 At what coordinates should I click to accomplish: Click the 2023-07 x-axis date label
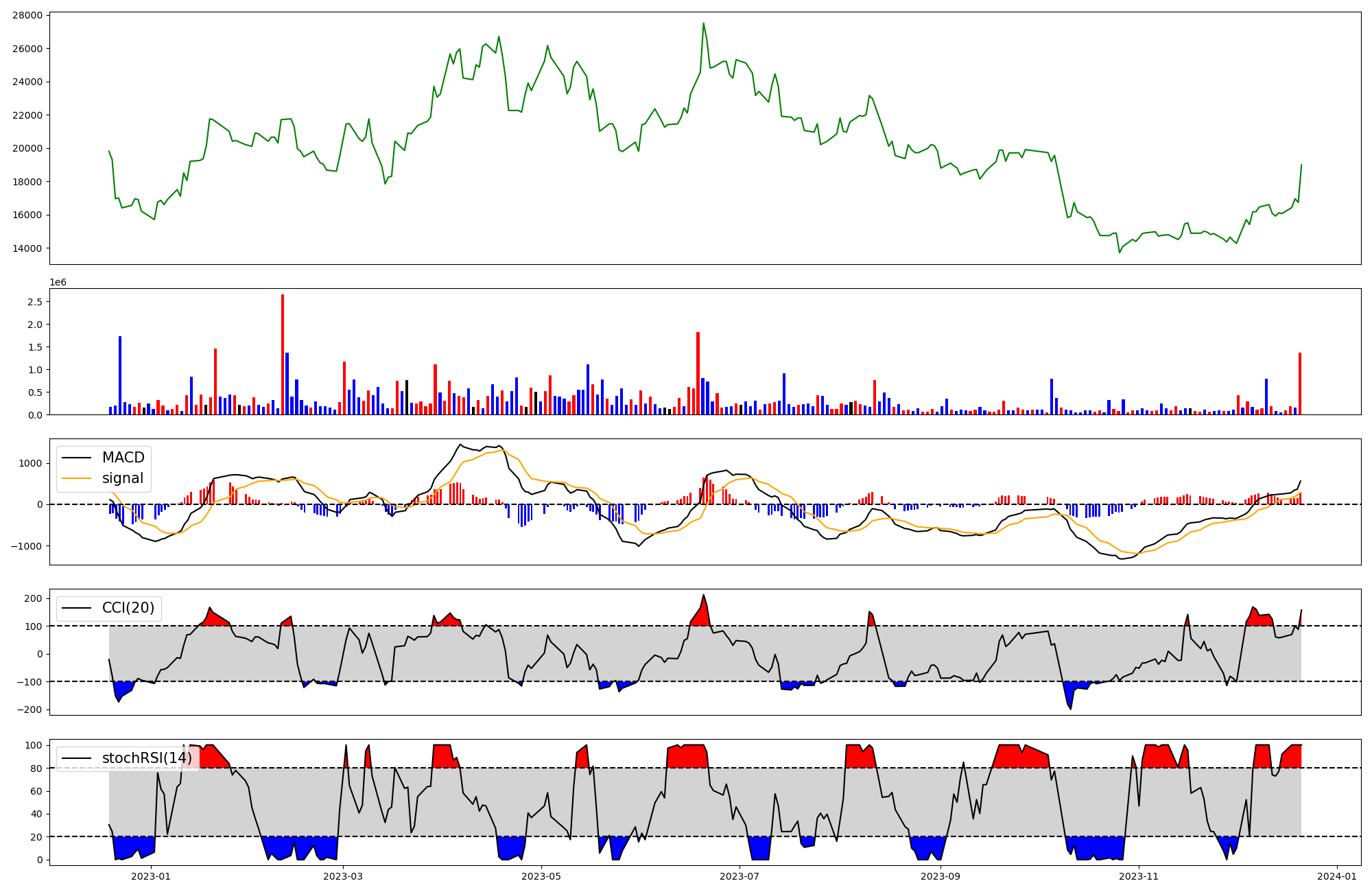[x=740, y=876]
